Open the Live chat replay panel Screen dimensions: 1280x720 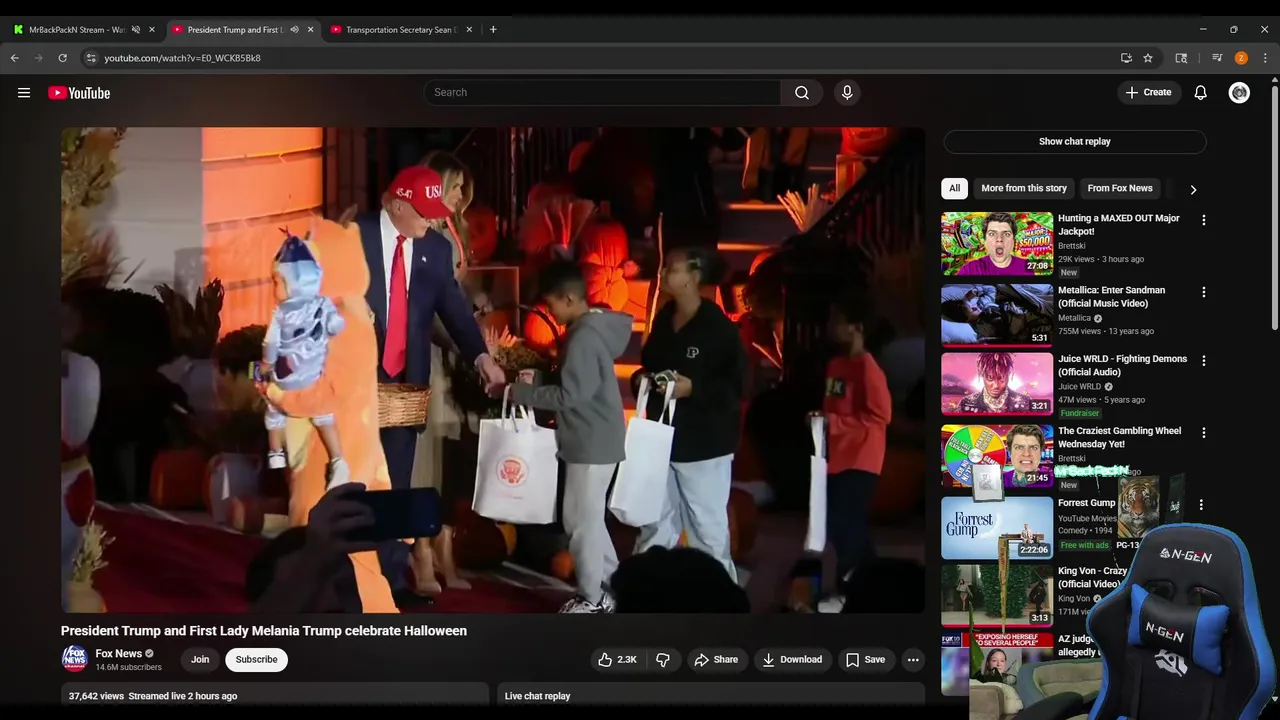pyautogui.click(x=711, y=695)
